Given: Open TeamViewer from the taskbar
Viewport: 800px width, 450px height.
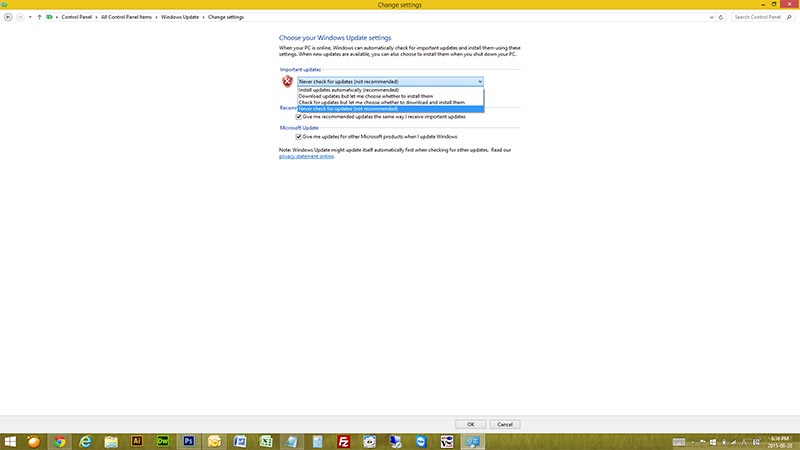Looking at the screenshot, I should coord(421,442).
